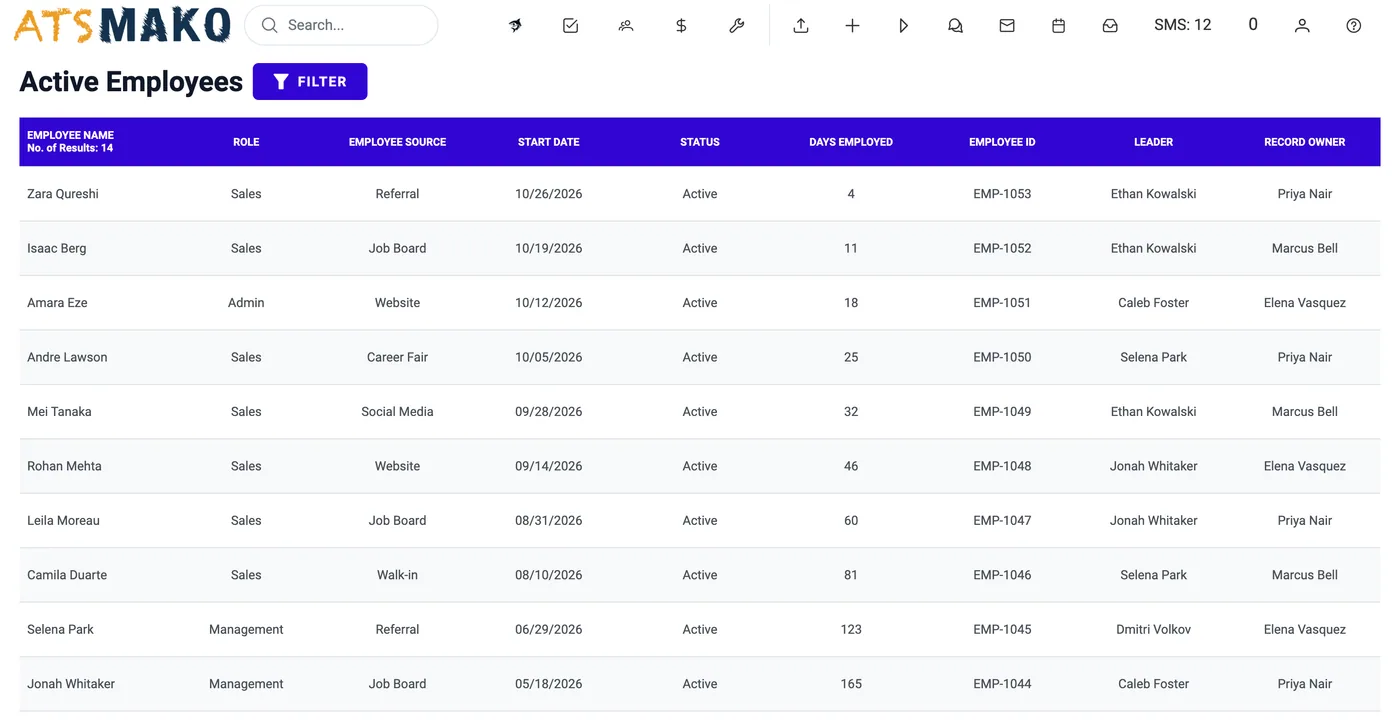Sort by the RECORD OWNER column header
The width and height of the screenshot is (1400, 725).
(1305, 142)
